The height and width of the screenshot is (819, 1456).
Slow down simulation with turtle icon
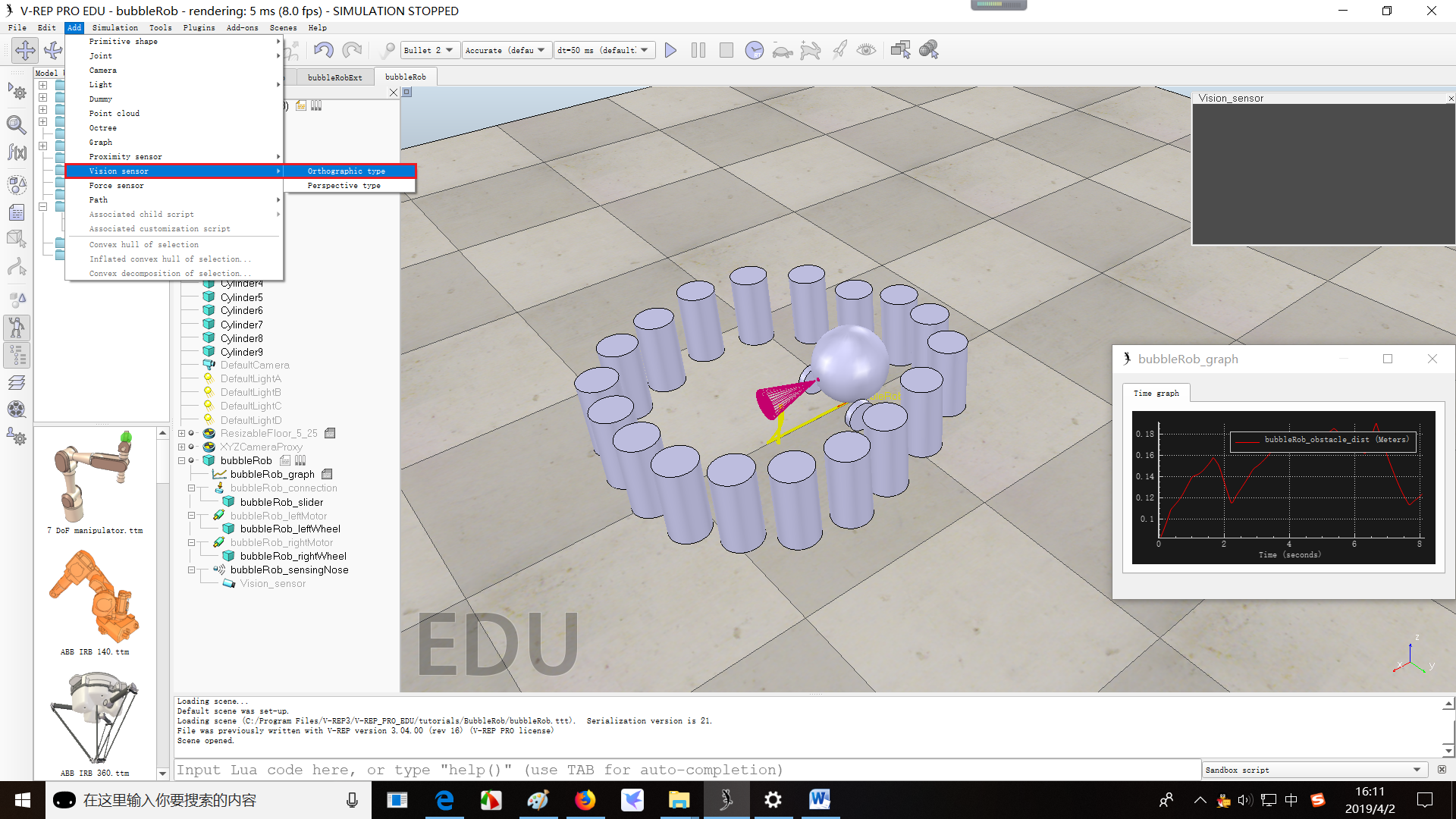782,50
